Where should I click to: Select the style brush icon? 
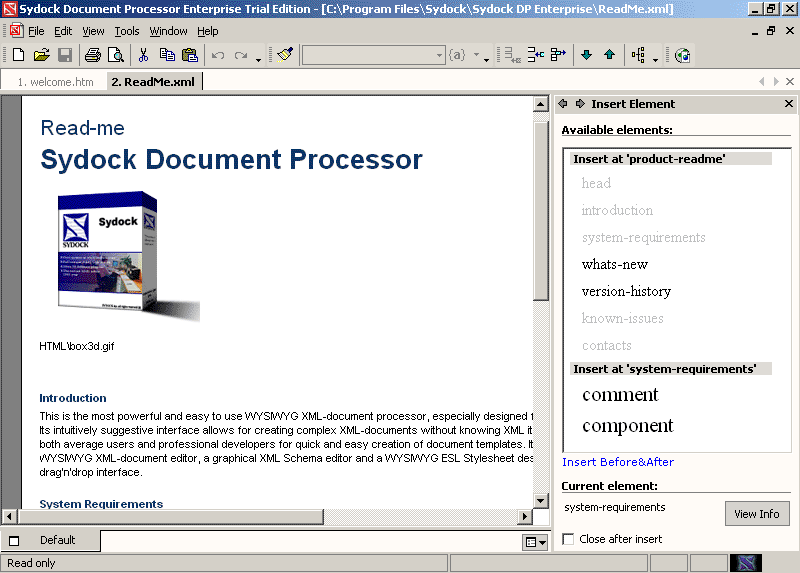point(285,55)
